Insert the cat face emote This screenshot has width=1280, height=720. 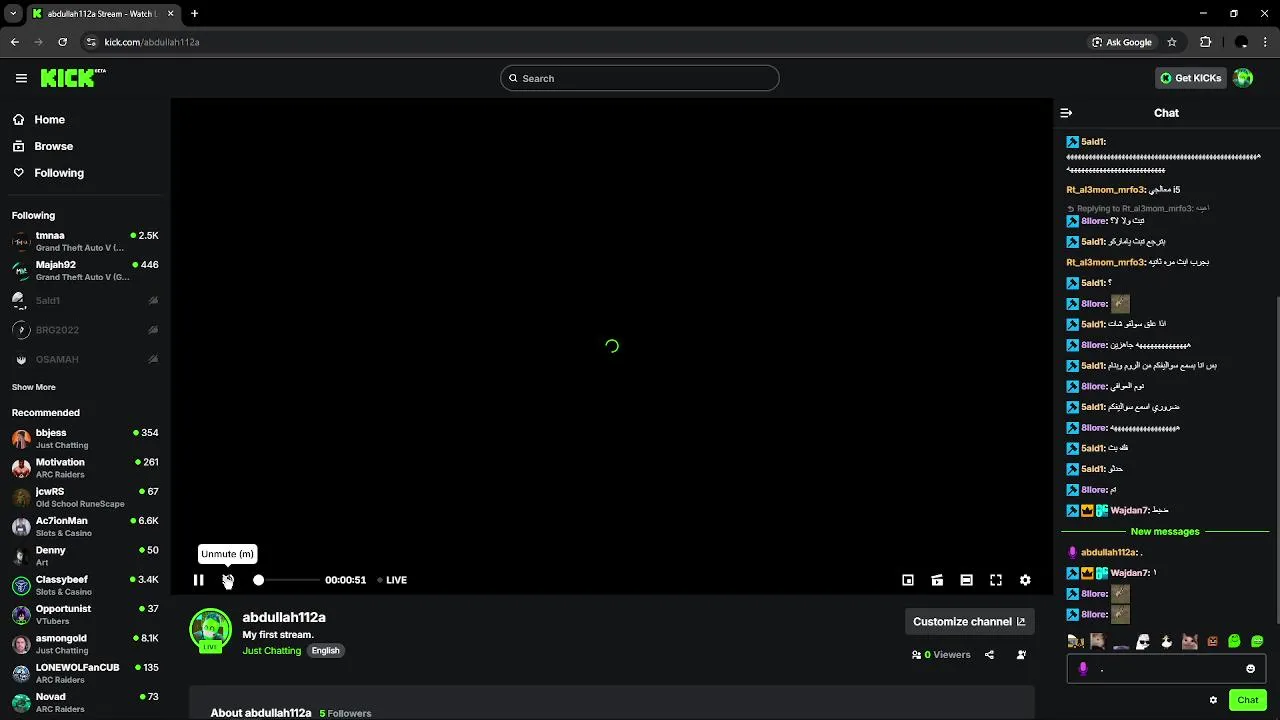point(1189,641)
